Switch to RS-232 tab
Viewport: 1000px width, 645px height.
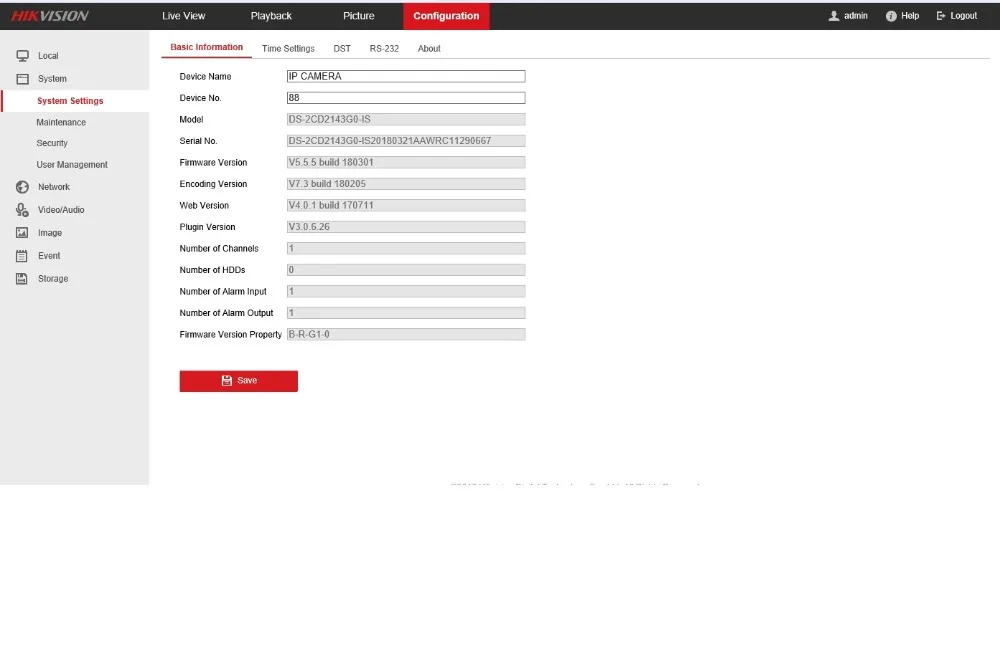click(384, 48)
